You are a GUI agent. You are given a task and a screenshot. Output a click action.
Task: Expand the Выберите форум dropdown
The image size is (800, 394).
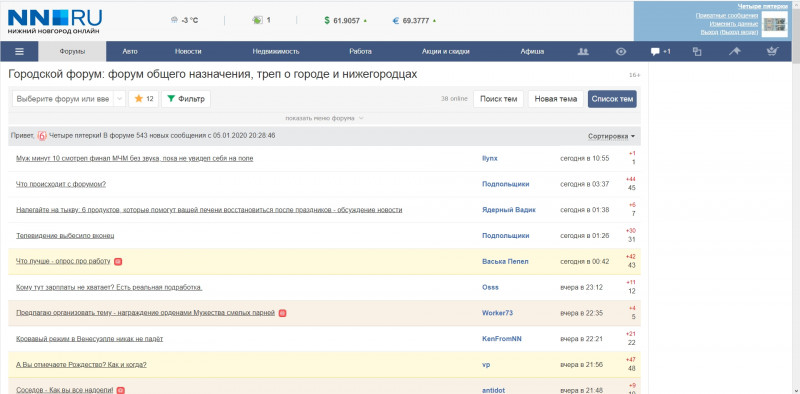pos(69,99)
